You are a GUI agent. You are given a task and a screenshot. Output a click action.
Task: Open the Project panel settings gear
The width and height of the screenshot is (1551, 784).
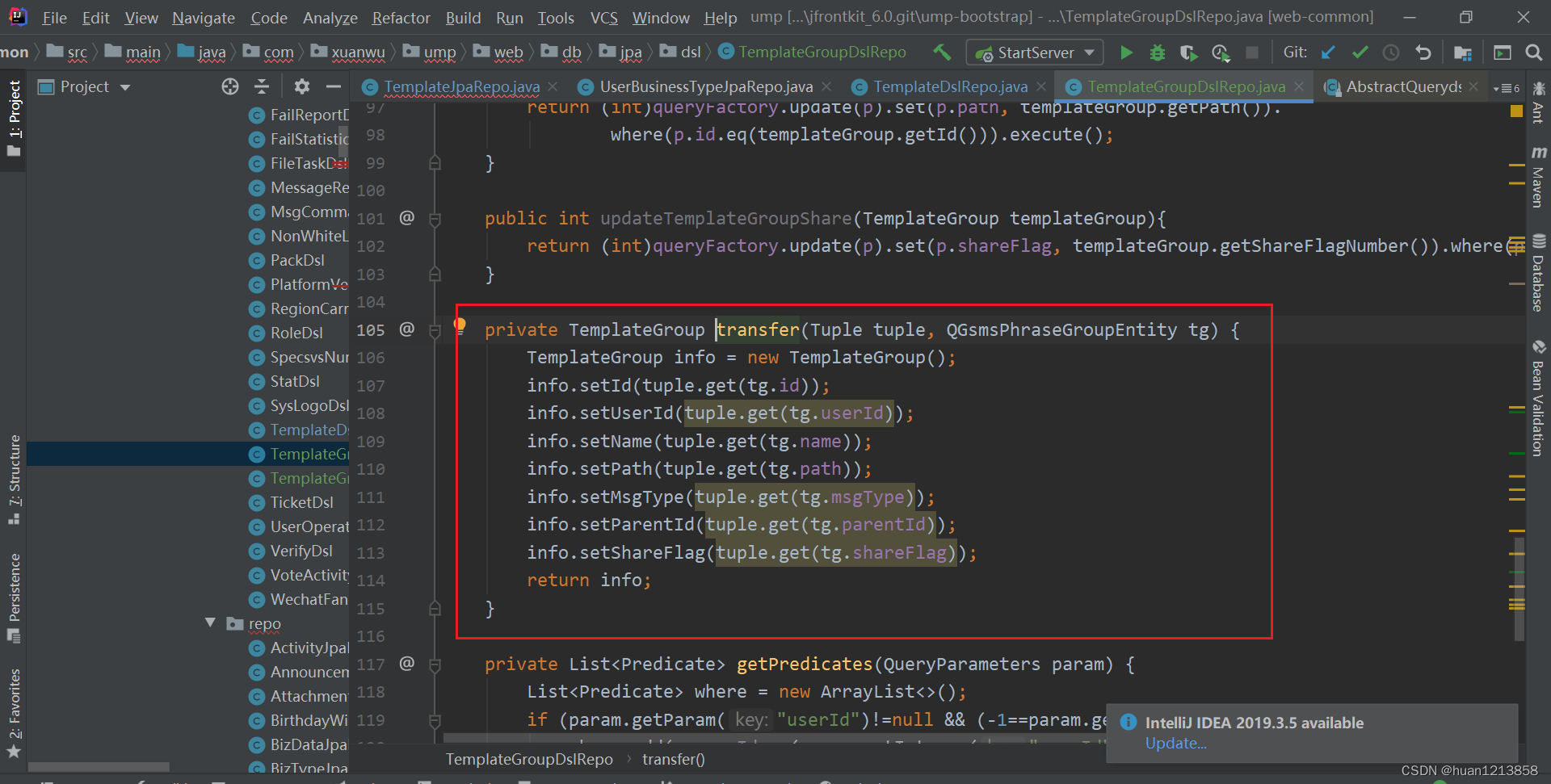pos(301,86)
